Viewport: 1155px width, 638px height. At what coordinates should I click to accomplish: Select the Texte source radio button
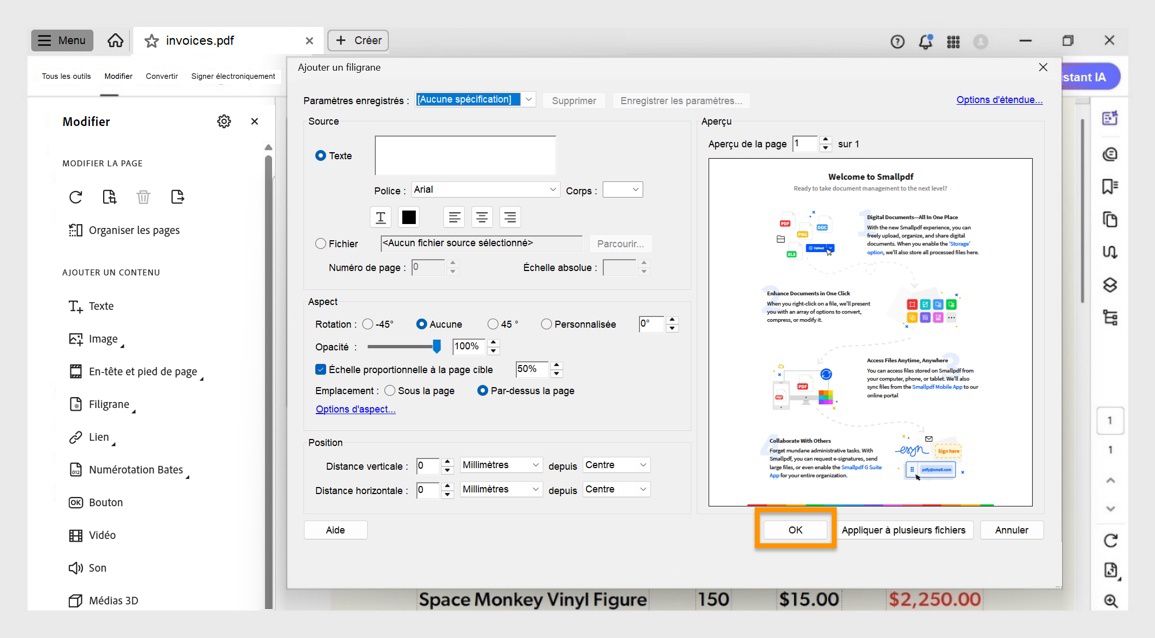(320, 155)
